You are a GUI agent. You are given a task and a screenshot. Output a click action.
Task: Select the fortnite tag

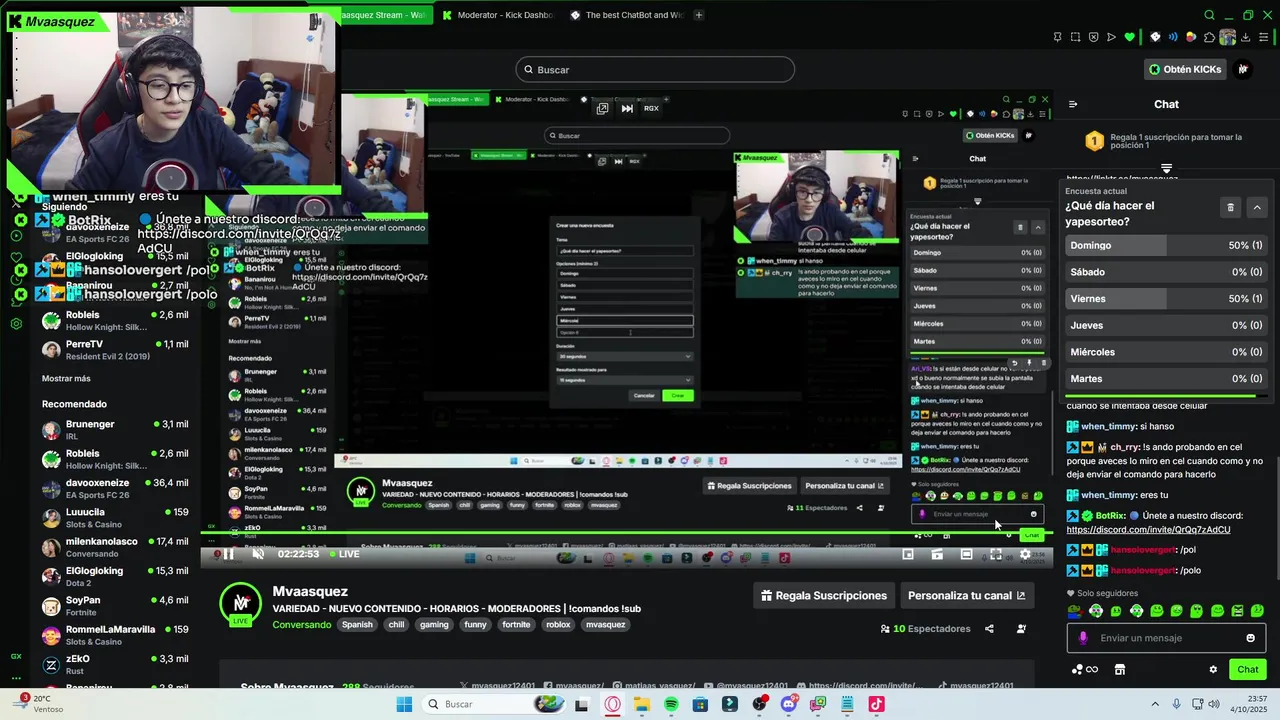[516, 625]
